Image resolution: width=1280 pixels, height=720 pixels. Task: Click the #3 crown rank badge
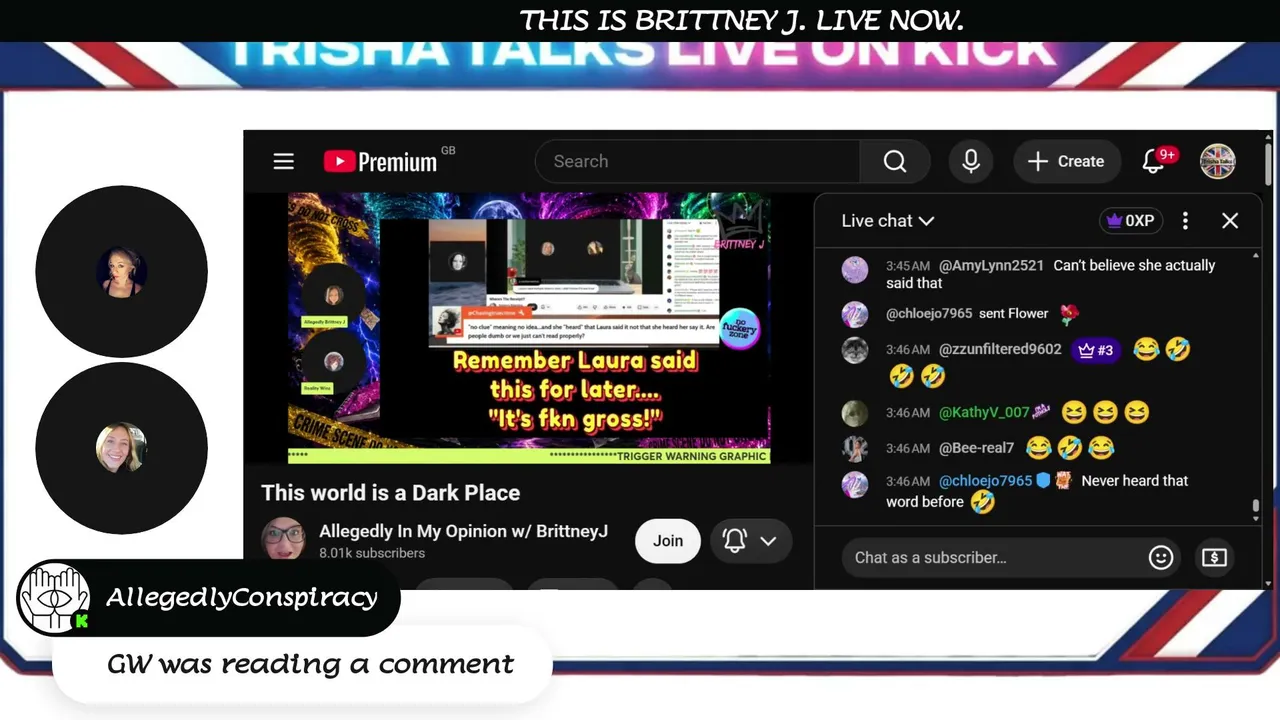1095,350
